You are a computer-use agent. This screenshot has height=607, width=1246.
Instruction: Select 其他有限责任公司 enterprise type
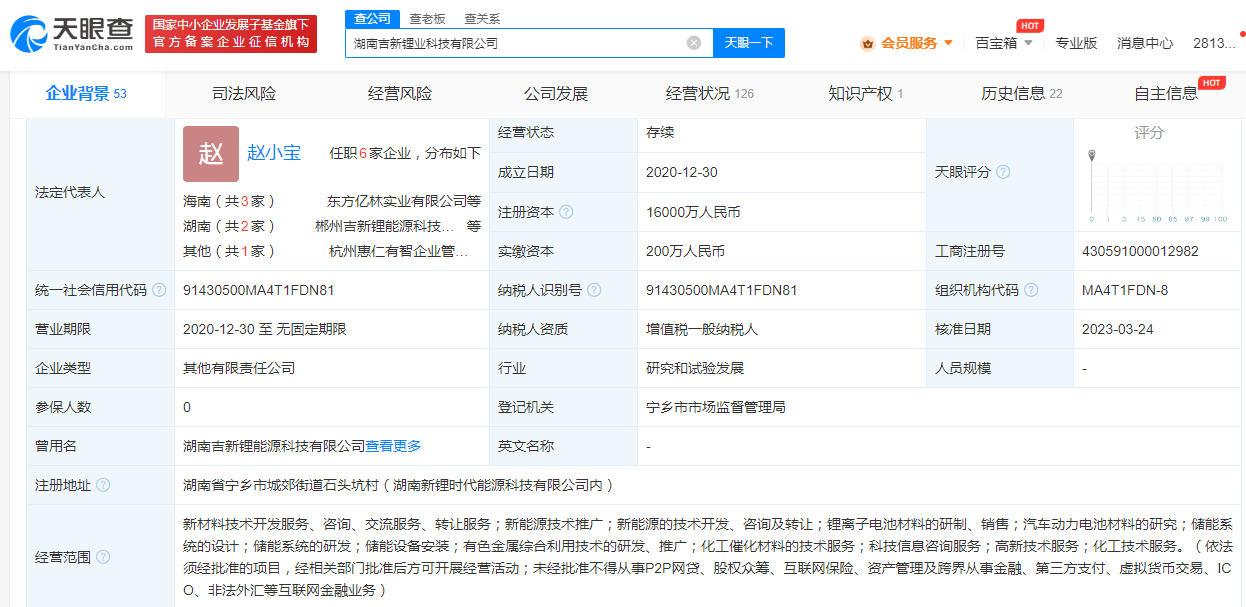[239, 368]
